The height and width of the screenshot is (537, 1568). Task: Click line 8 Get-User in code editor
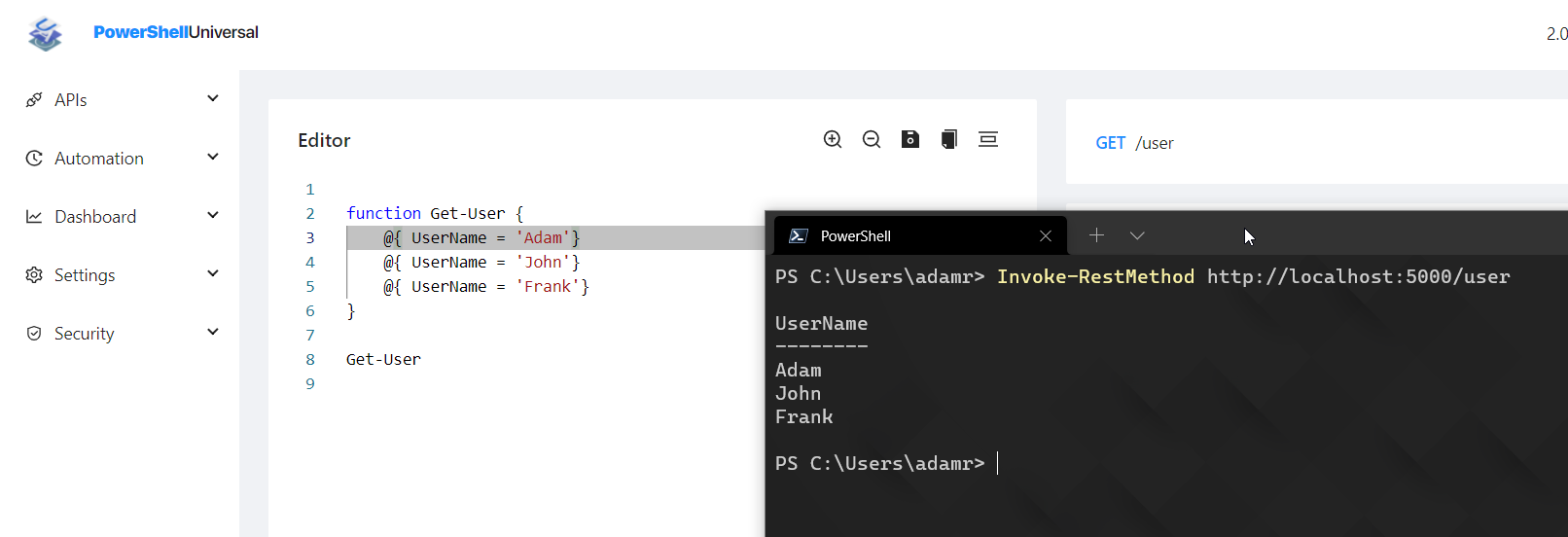pos(383,360)
